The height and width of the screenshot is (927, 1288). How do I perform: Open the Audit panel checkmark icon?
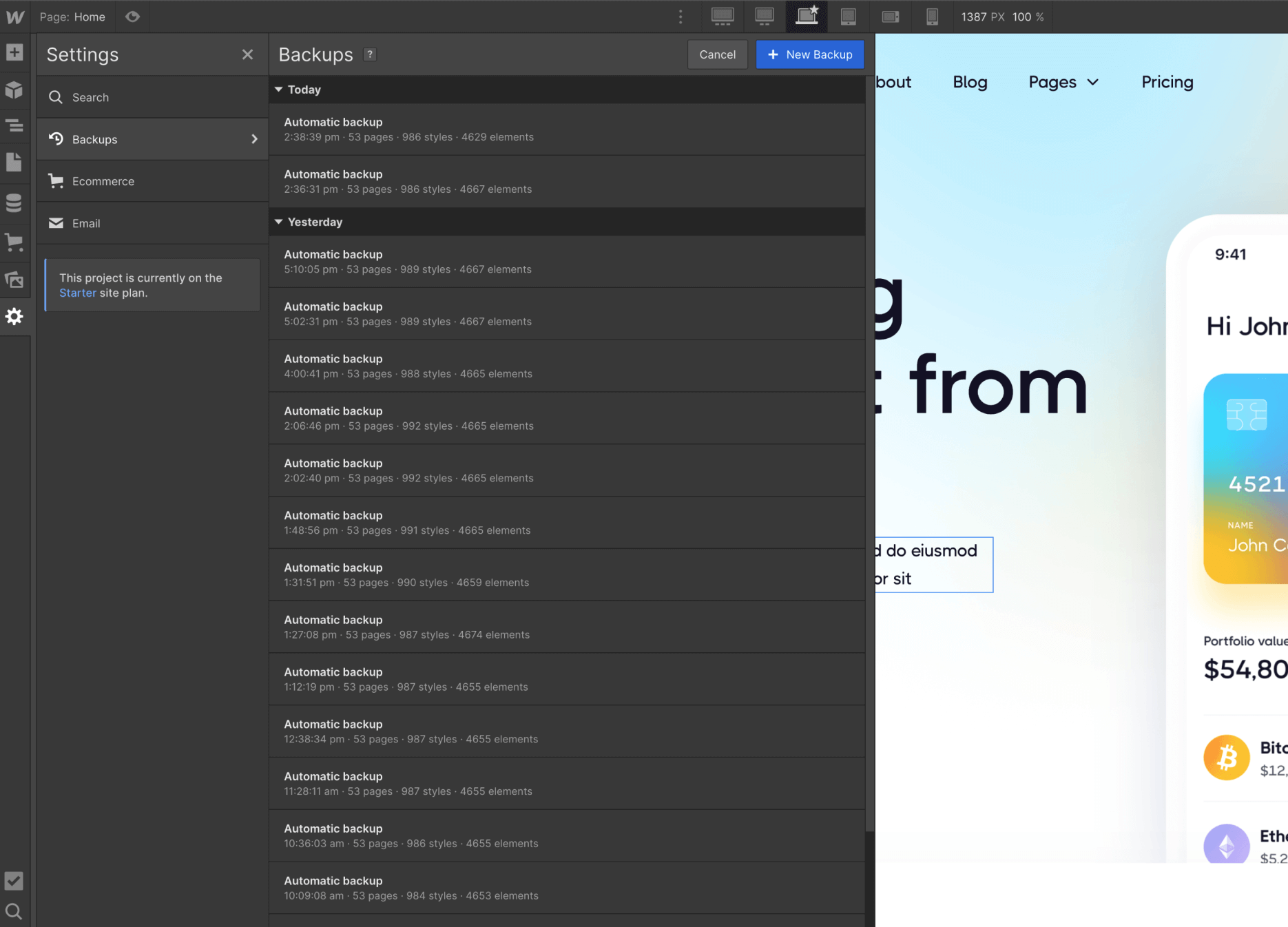[x=14, y=881]
